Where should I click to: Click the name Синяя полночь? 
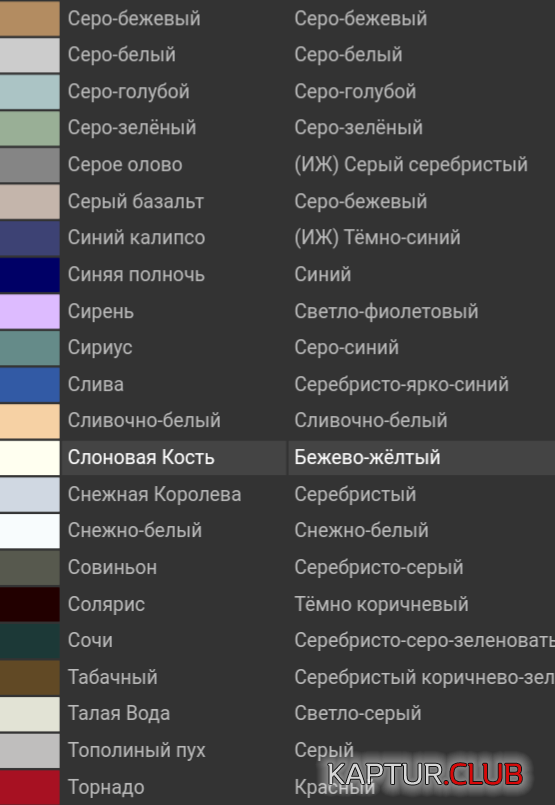coord(136,275)
